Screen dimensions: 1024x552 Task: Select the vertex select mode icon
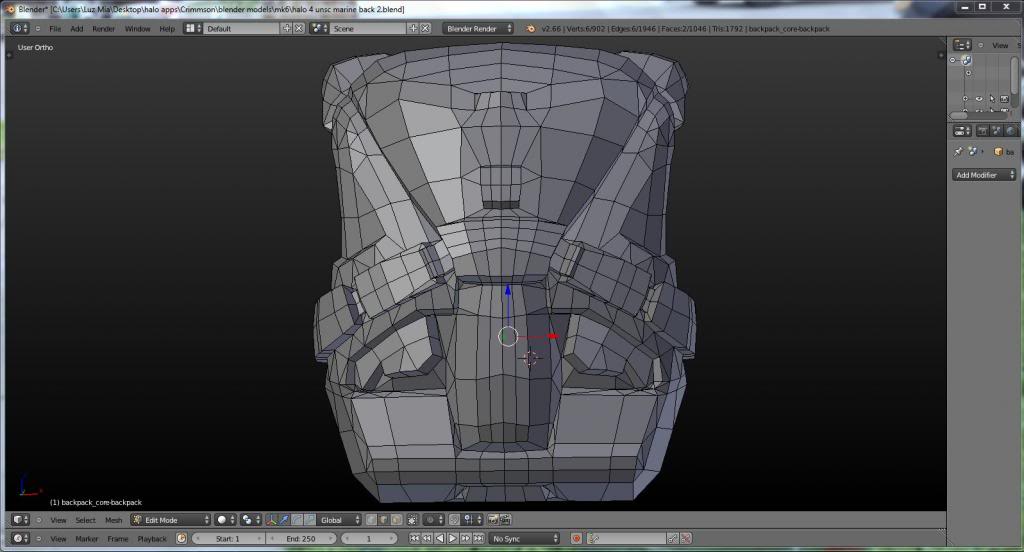pos(371,520)
